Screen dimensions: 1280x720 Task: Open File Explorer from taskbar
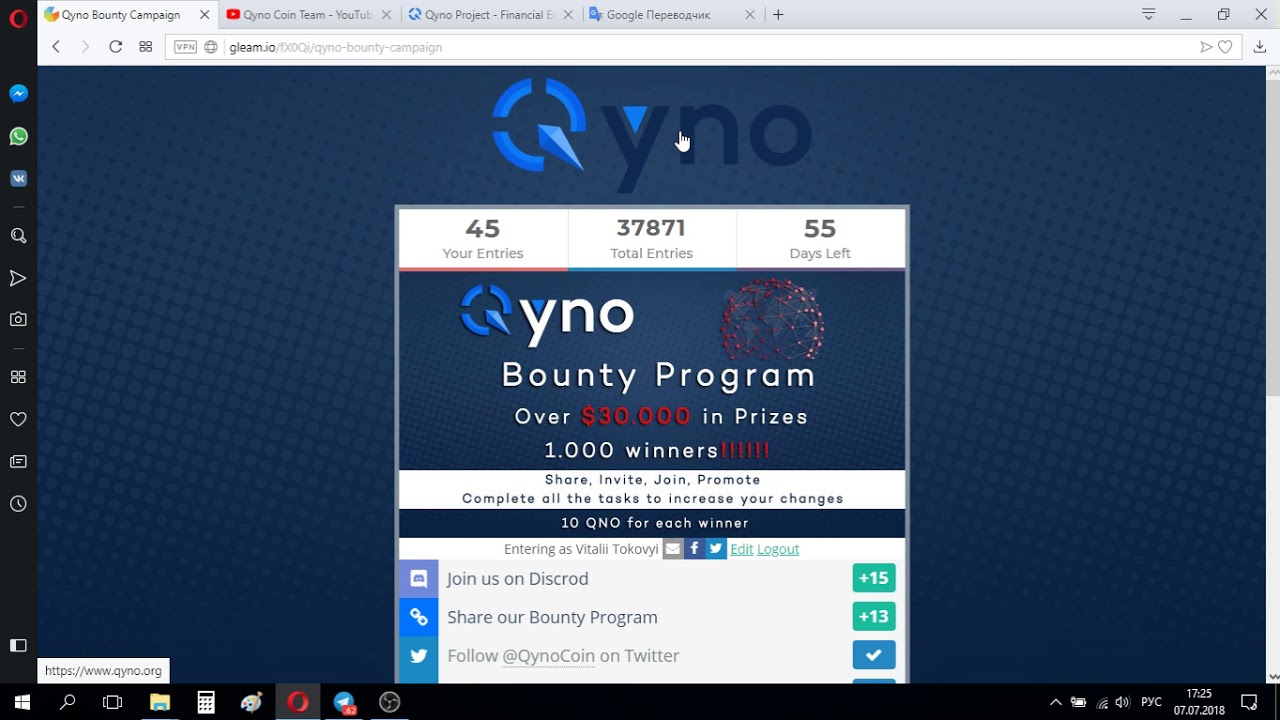click(160, 702)
